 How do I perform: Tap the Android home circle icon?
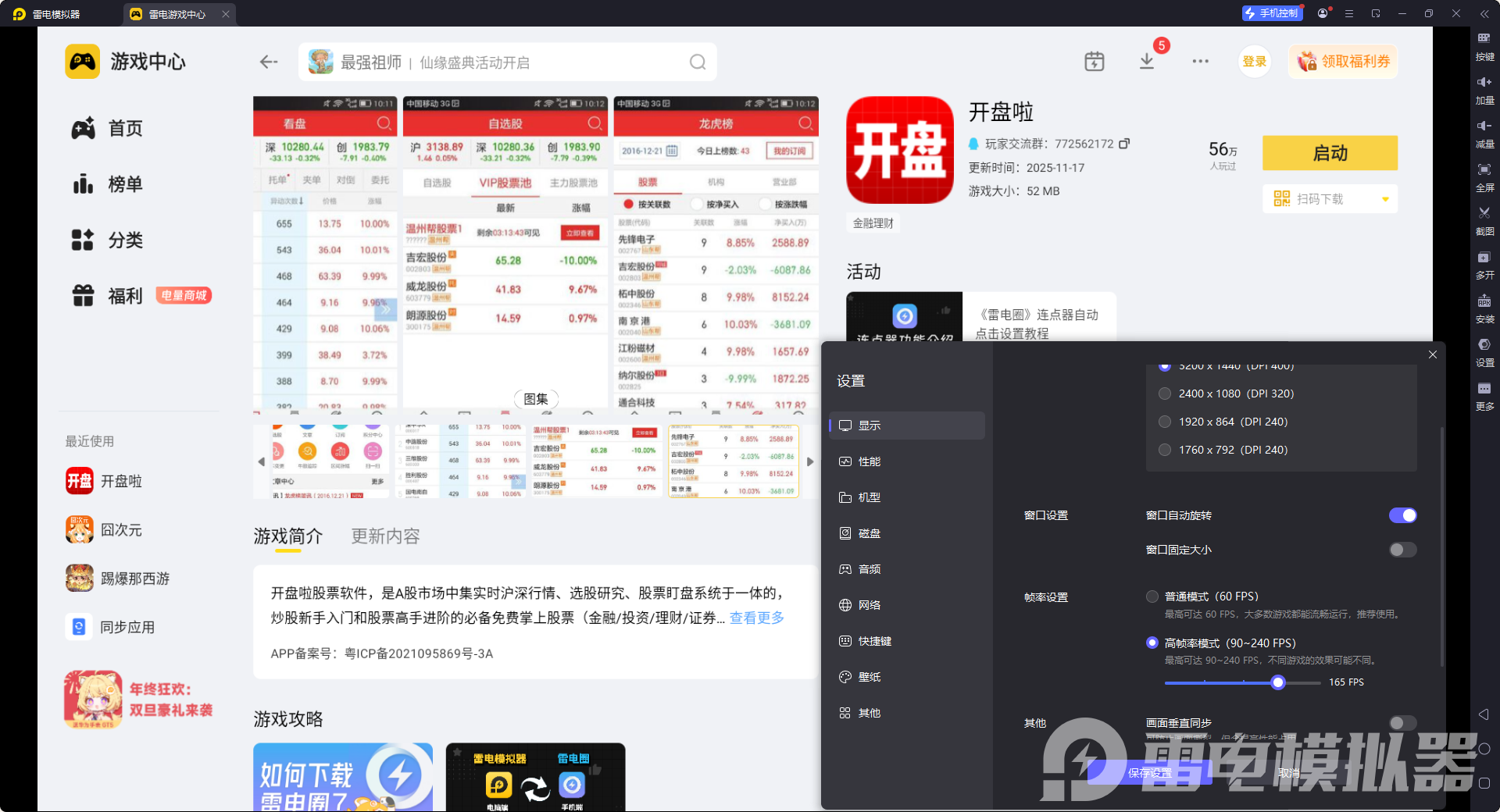tap(1484, 749)
